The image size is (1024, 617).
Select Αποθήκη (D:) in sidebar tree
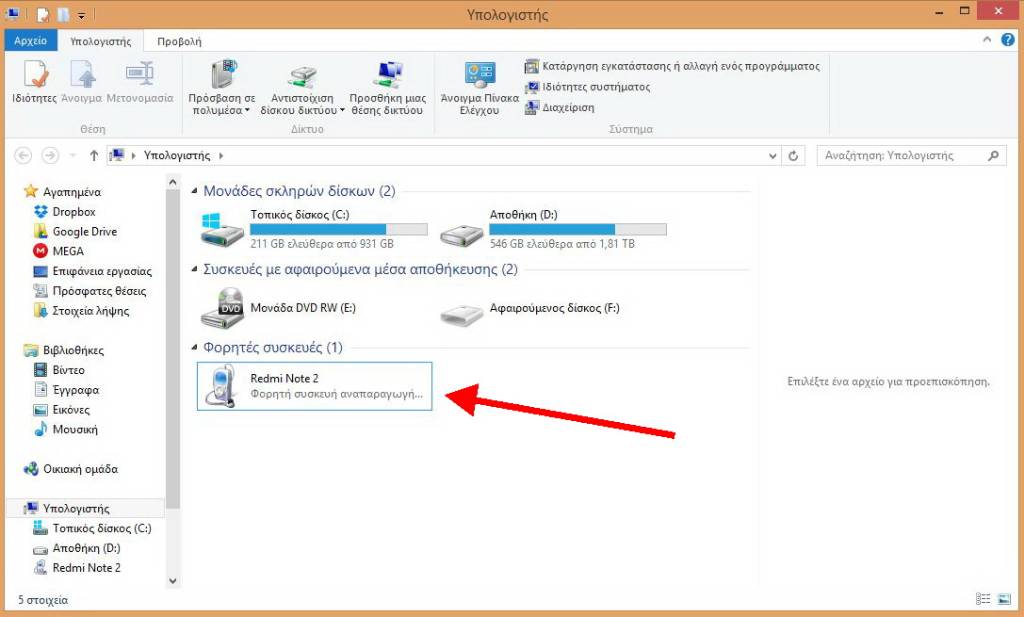(78, 548)
